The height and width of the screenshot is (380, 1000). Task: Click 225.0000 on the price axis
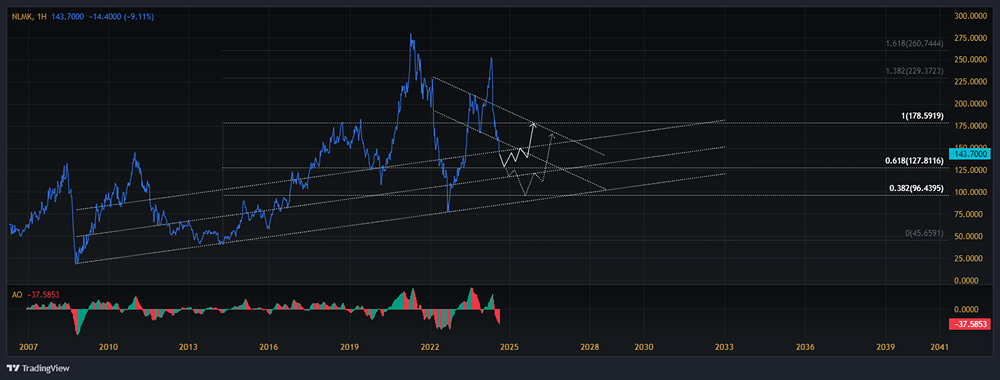coord(971,82)
